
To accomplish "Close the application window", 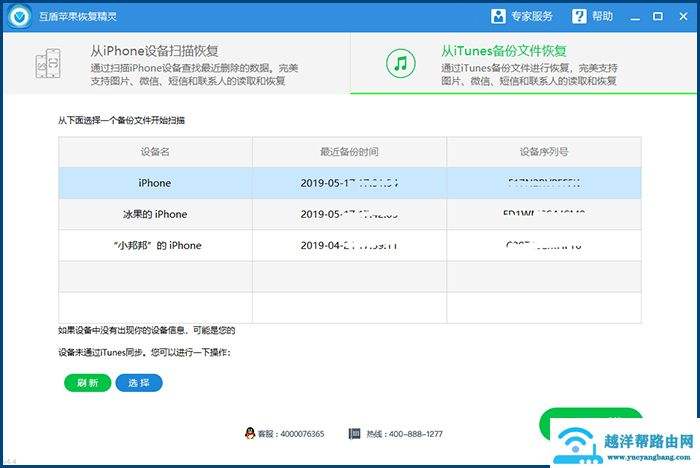I will coord(683,17).
